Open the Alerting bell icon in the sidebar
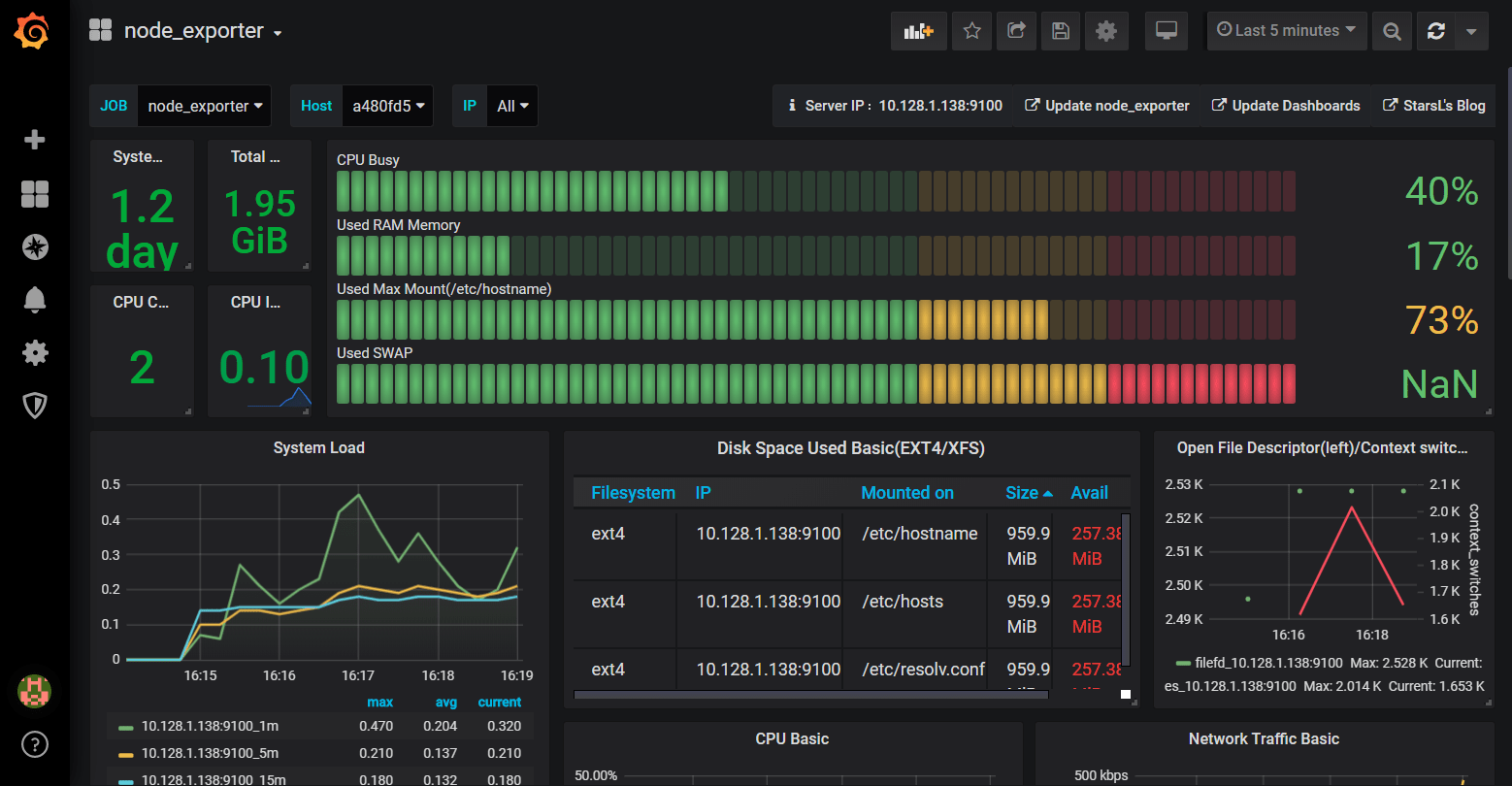Image resolution: width=1512 pixels, height=786 pixels. [x=34, y=300]
